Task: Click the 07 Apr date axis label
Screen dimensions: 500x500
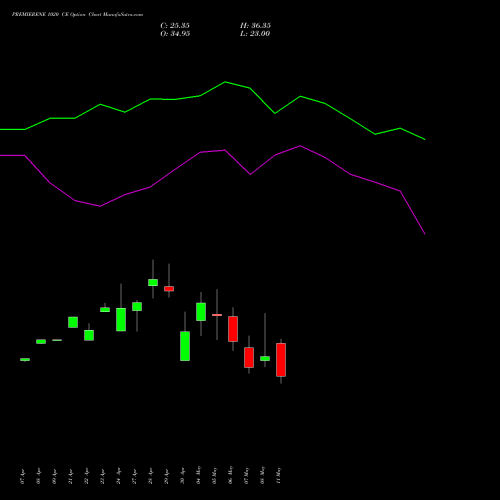Action: (x=22, y=477)
